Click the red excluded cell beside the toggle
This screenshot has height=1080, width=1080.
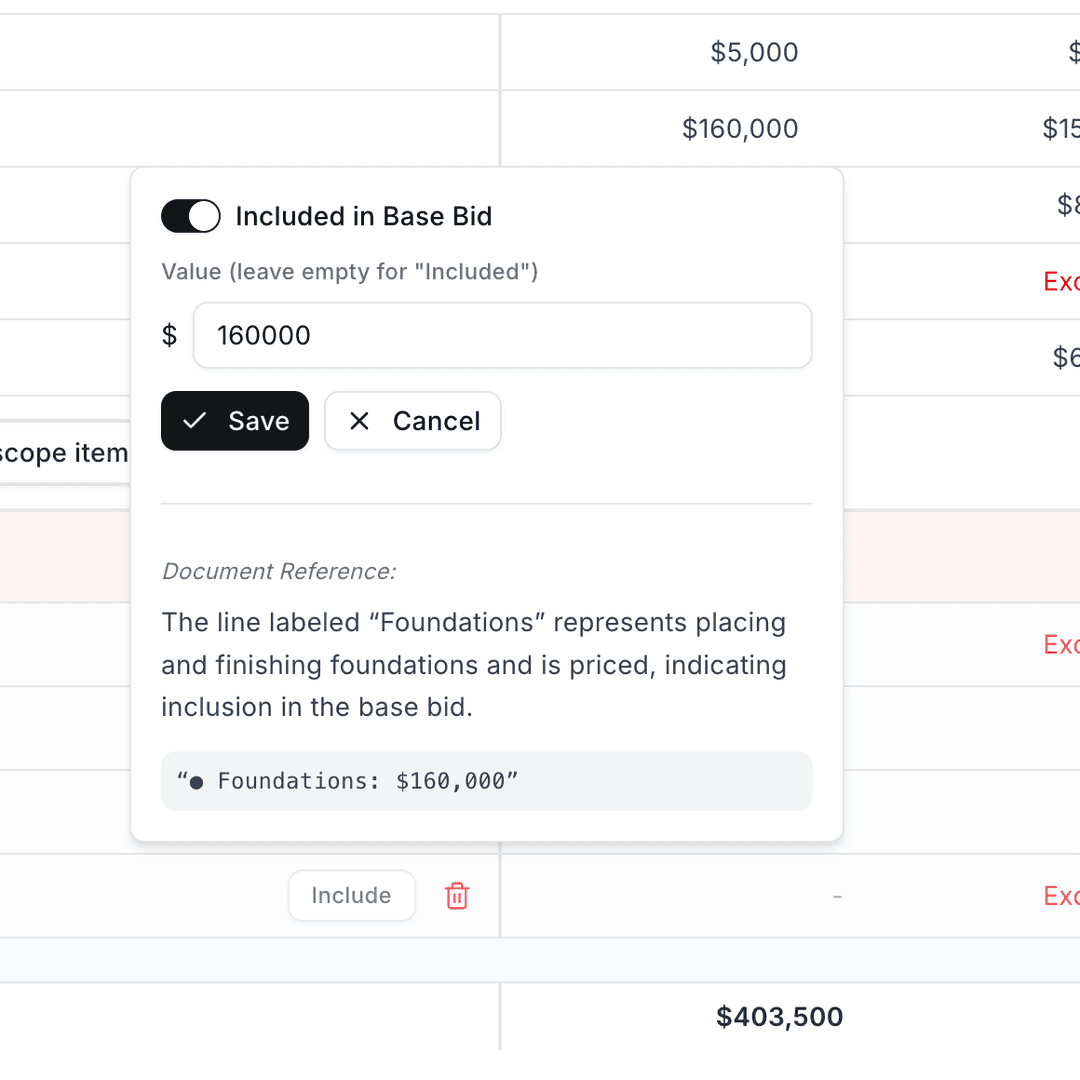click(1061, 281)
